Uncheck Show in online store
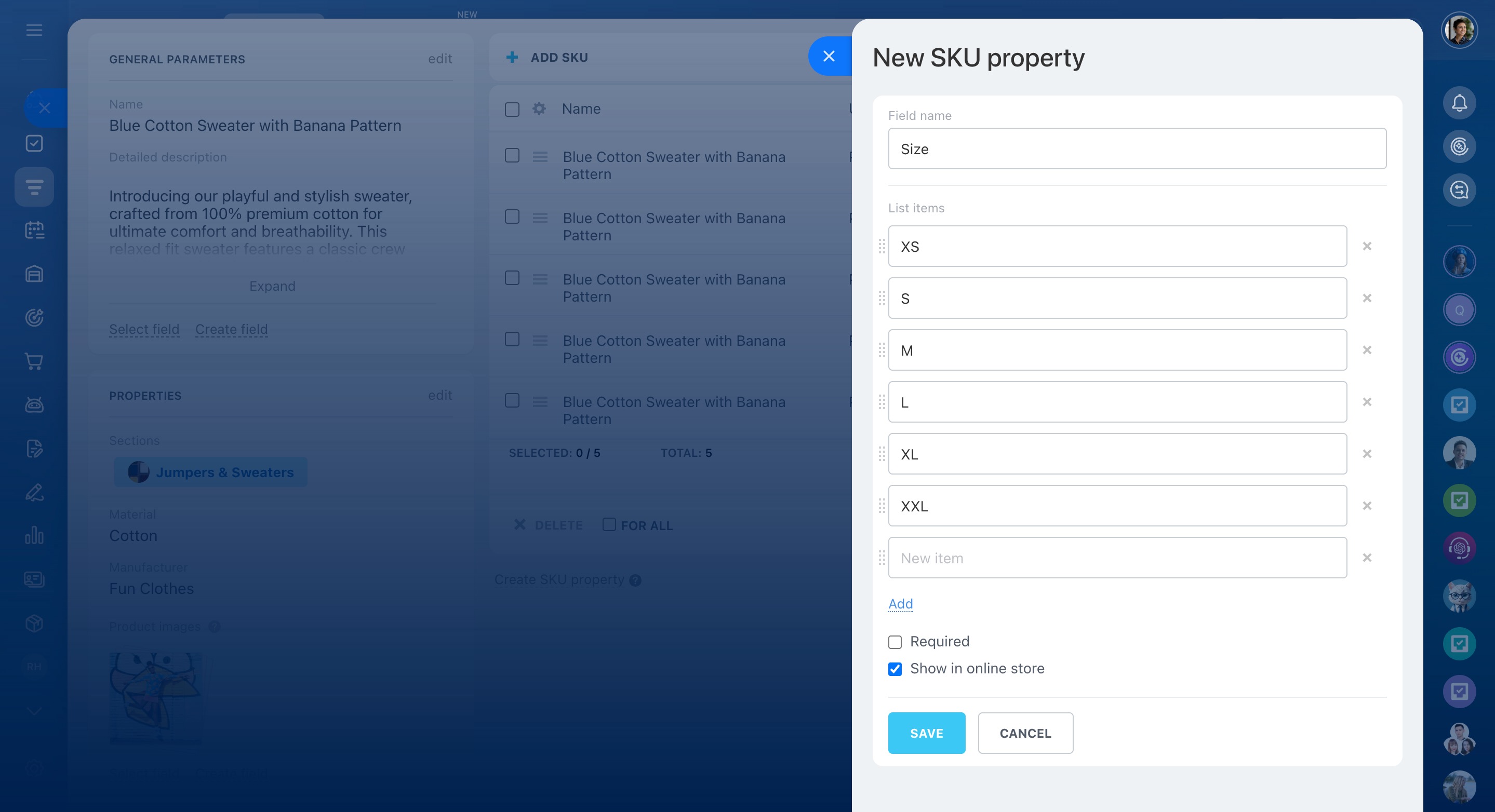 tap(895, 669)
